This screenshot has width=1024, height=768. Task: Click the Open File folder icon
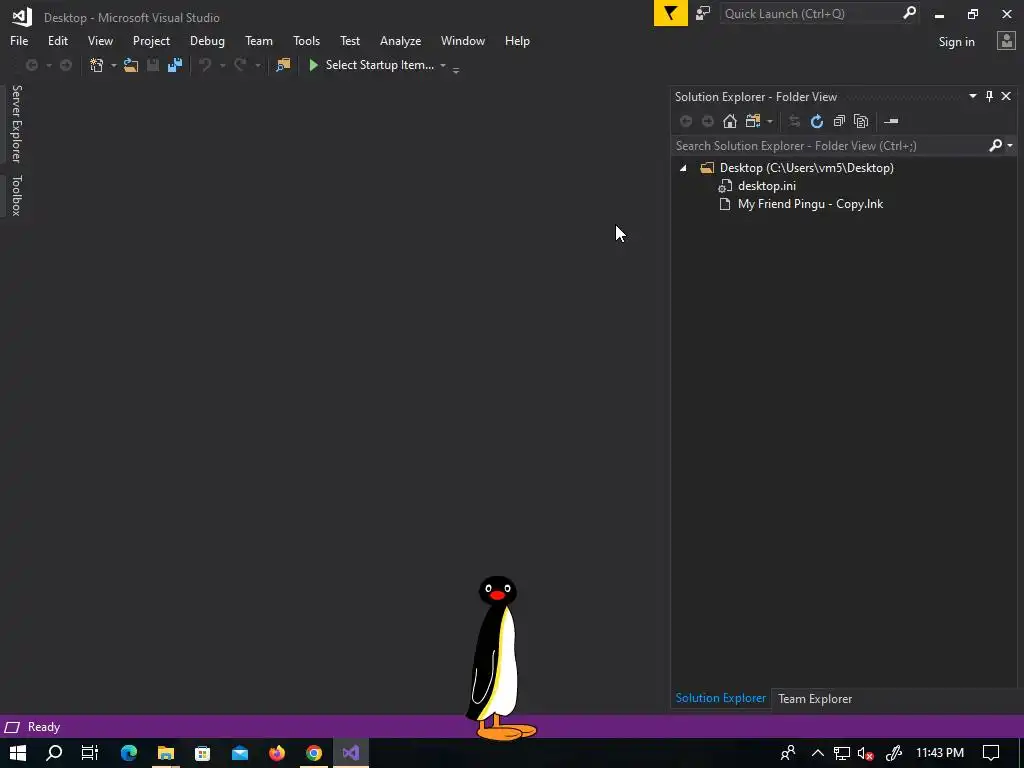[x=131, y=65]
